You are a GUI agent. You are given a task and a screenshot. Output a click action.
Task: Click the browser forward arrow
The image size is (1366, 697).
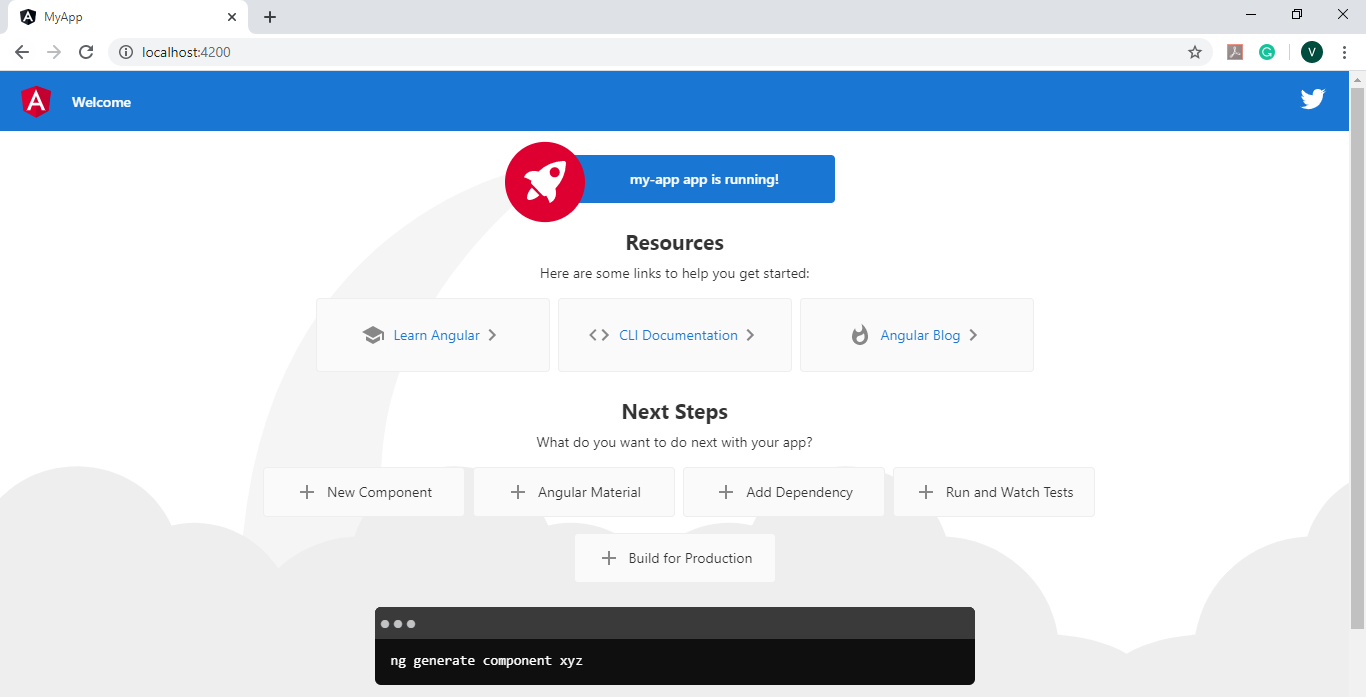(54, 52)
